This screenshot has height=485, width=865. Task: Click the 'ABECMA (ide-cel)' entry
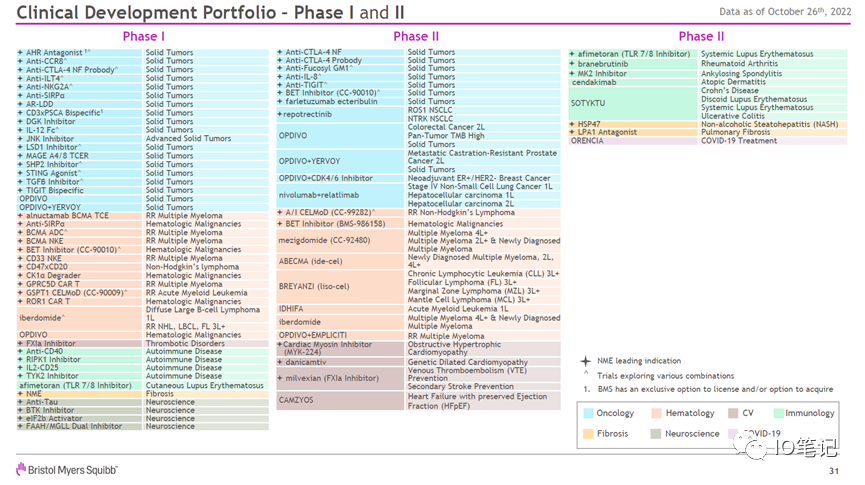(x=311, y=262)
